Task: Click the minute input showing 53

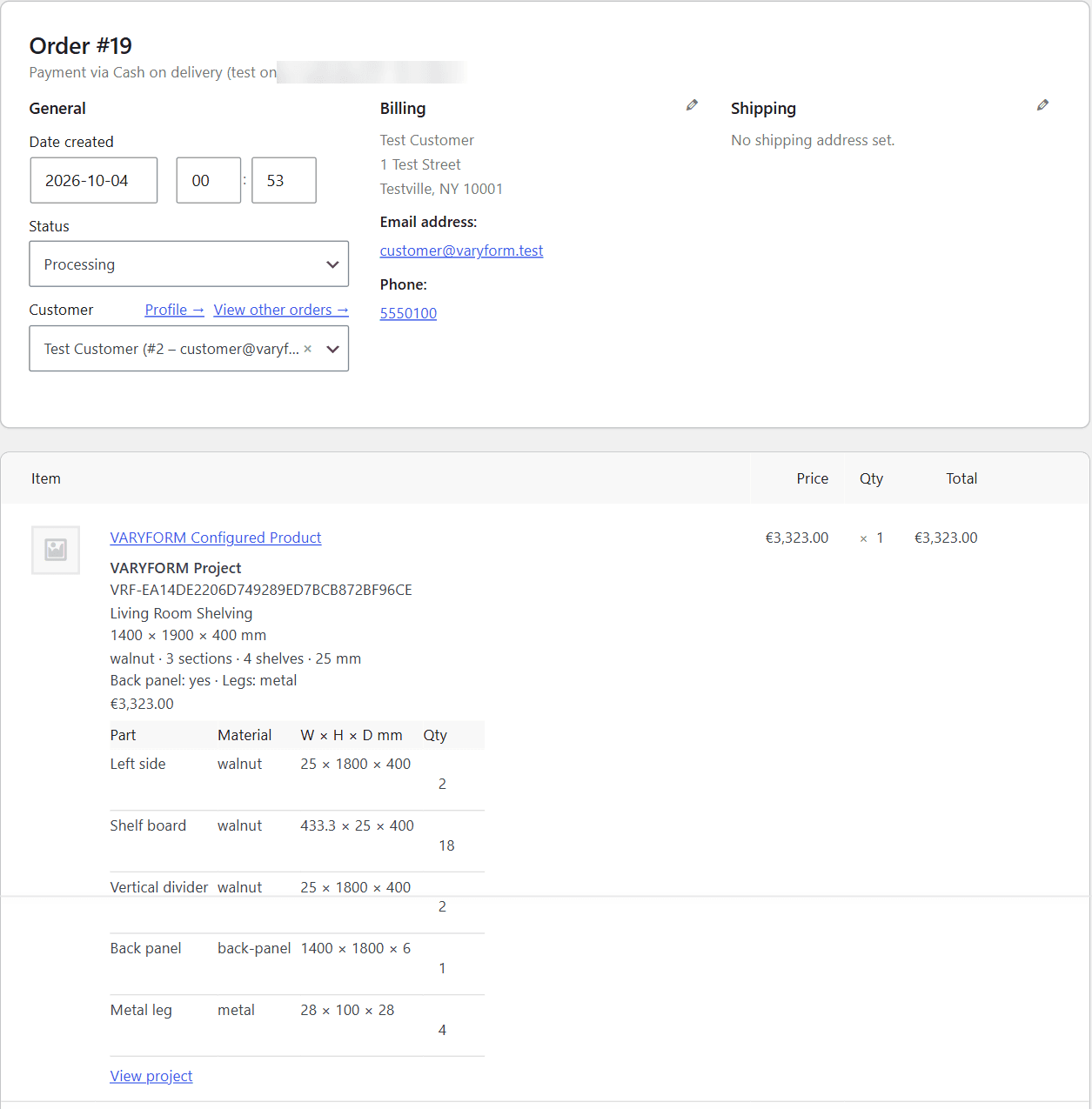Action: tap(284, 180)
